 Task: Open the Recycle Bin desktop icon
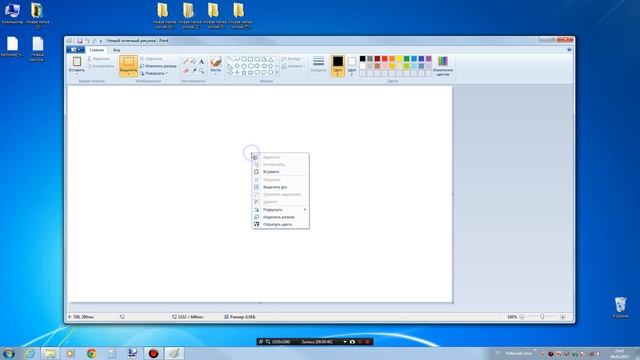tap(620, 307)
